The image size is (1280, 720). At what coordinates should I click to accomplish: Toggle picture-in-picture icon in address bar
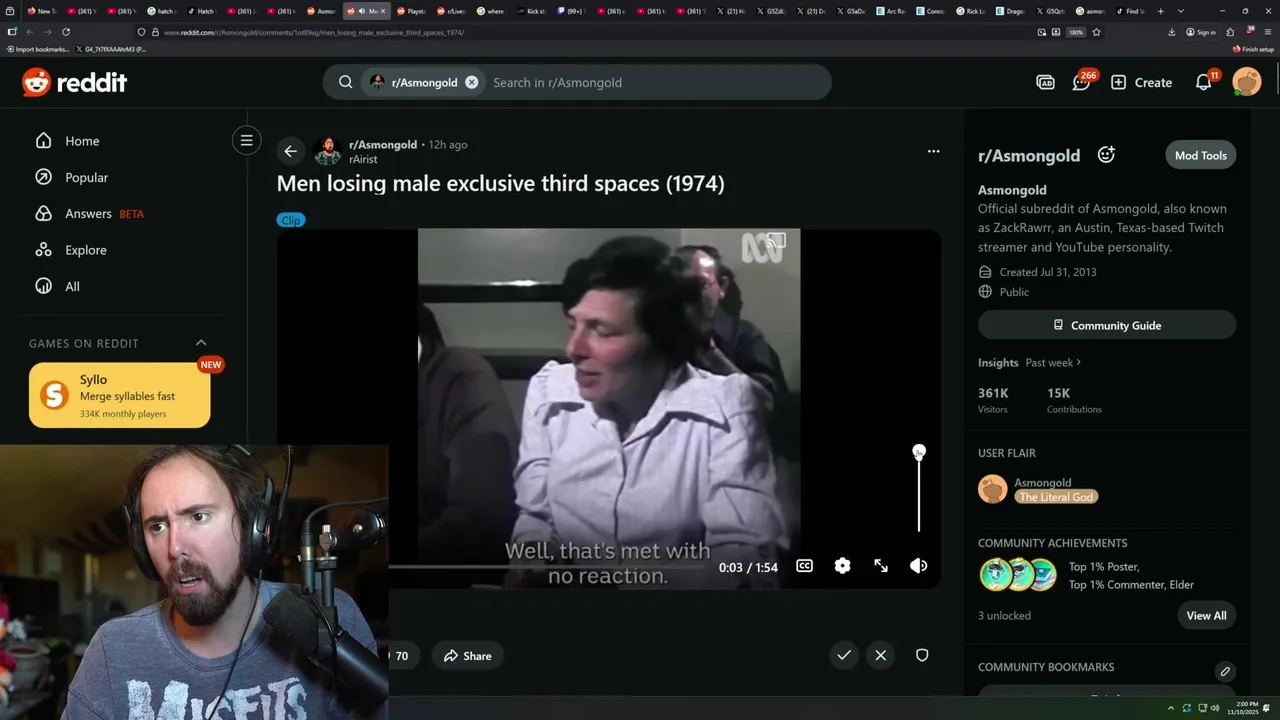1042,32
